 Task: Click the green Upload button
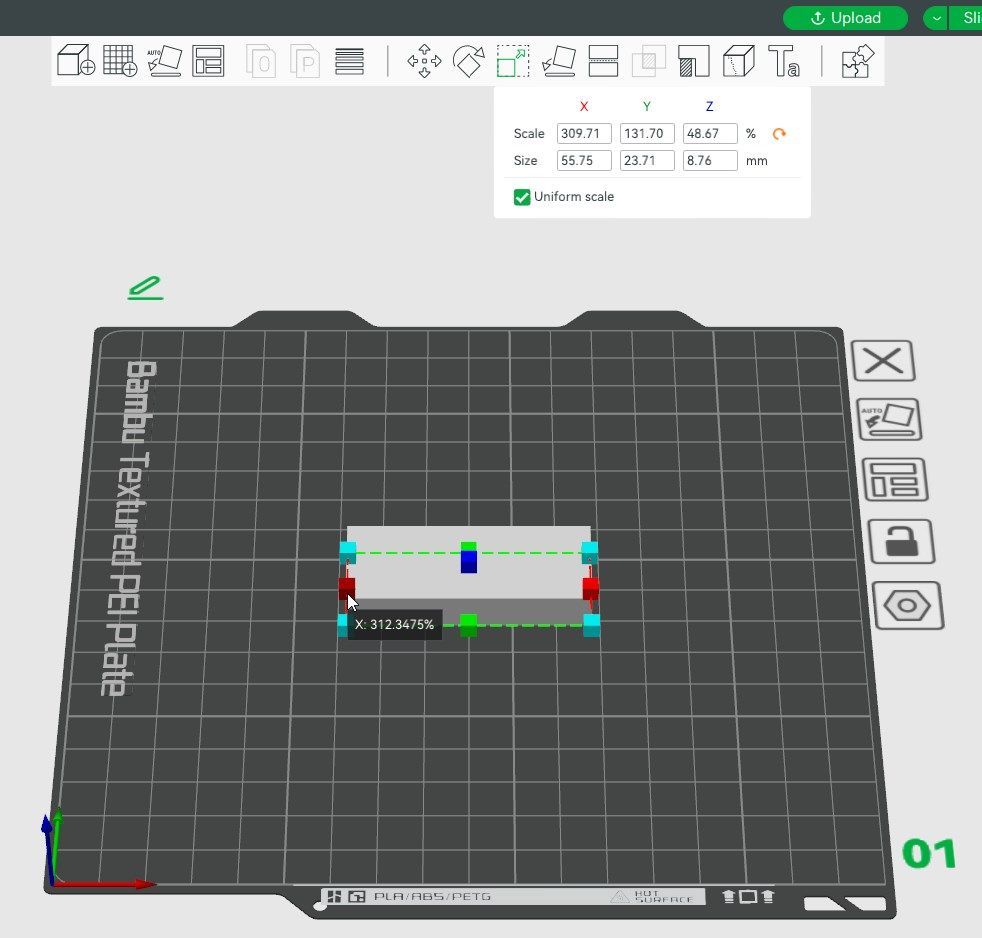point(845,18)
